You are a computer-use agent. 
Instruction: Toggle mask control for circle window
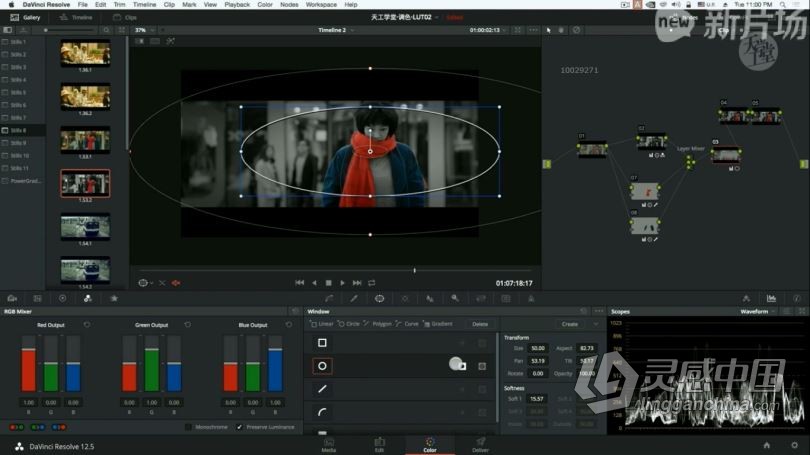coord(482,366)
